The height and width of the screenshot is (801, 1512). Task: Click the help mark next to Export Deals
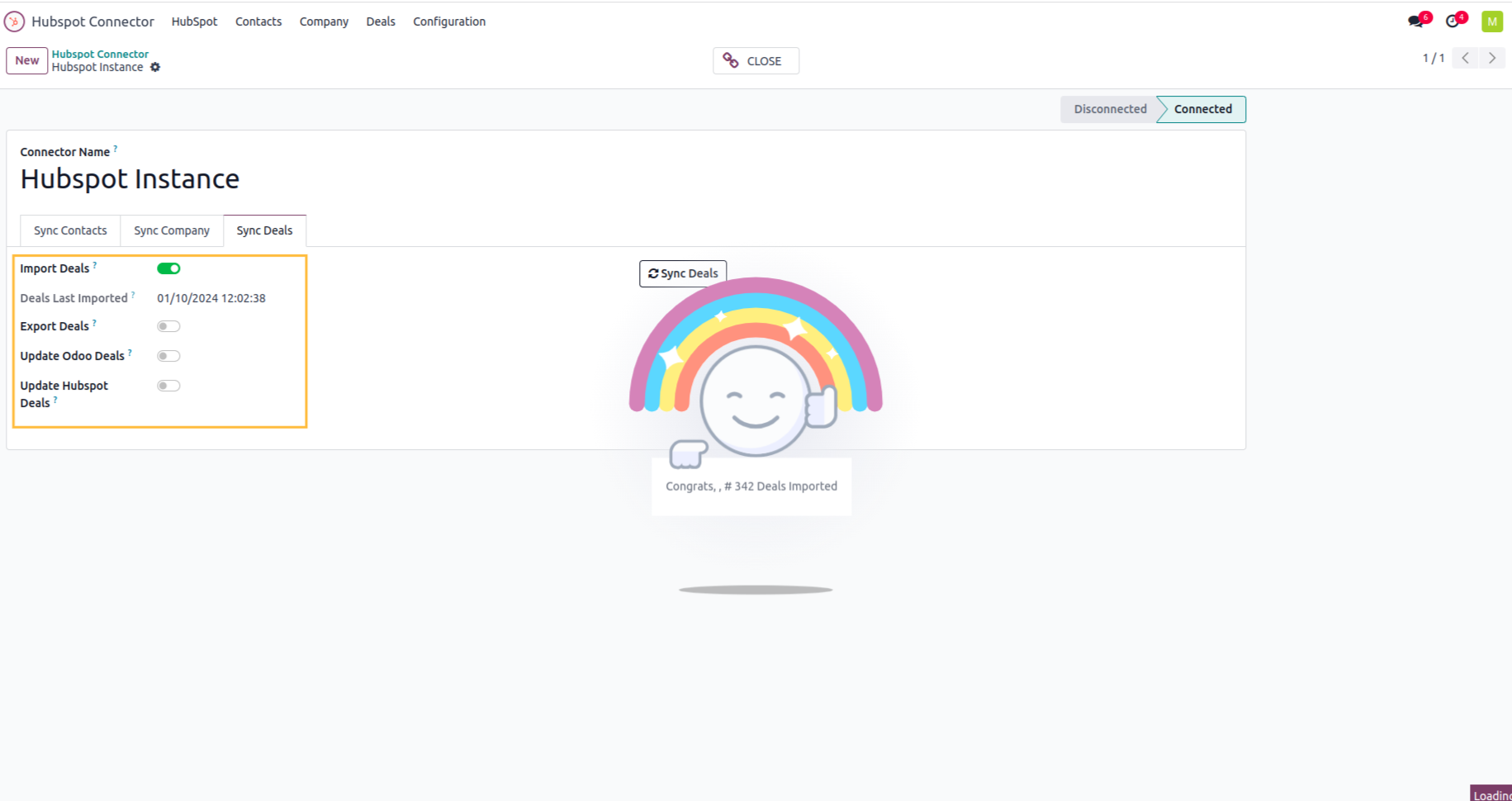tap(94, 323)
